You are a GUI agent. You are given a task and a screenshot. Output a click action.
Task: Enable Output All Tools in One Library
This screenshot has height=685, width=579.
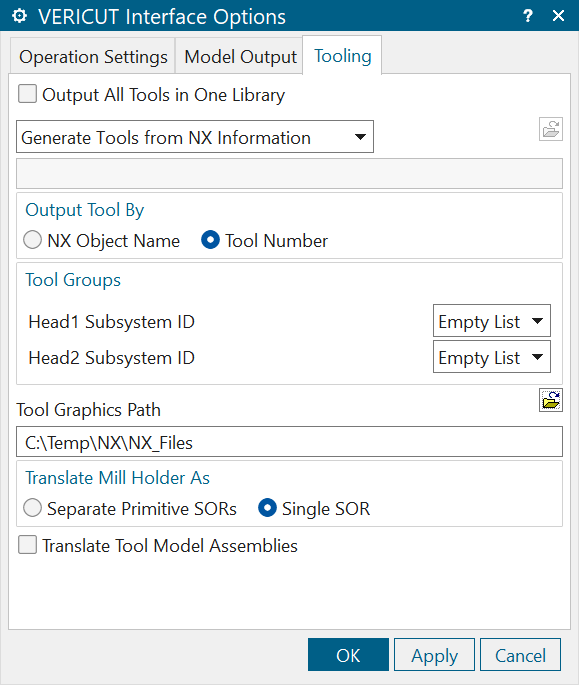click(x=27, y=94)
